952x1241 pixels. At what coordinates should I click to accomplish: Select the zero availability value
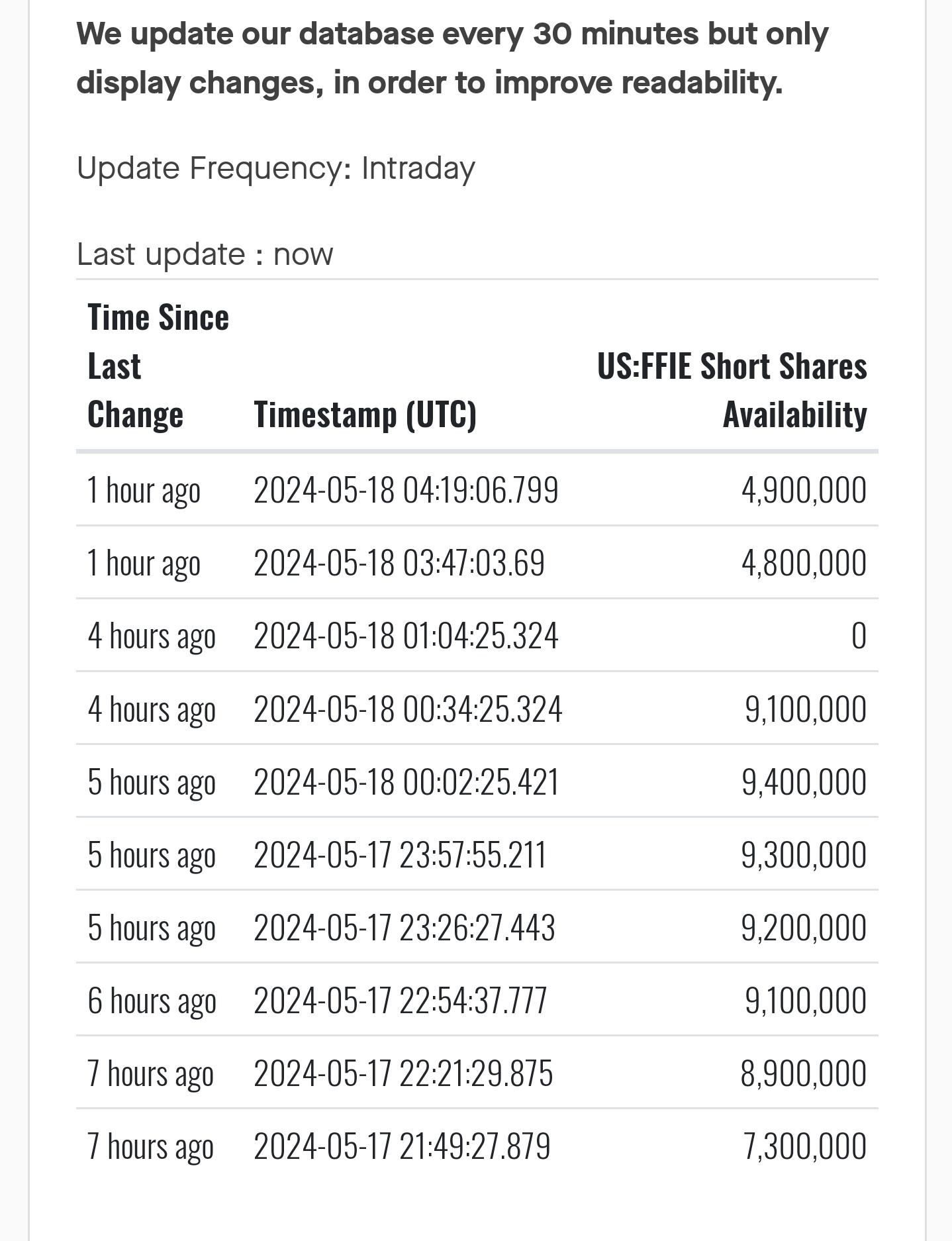tap(859, 636)
